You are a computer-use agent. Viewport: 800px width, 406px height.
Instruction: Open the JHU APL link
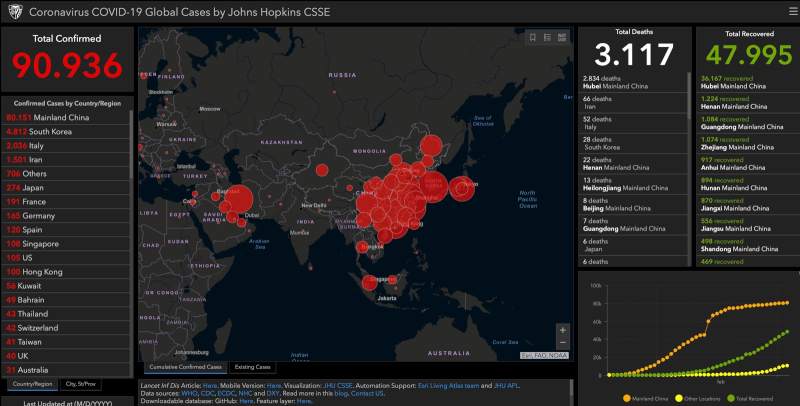(x=507, y=386)
